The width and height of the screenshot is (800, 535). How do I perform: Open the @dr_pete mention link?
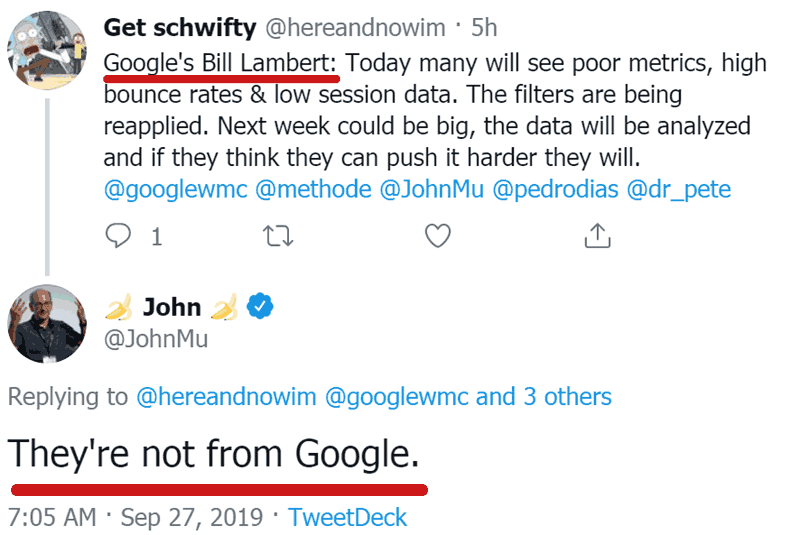tap(680, 190)
